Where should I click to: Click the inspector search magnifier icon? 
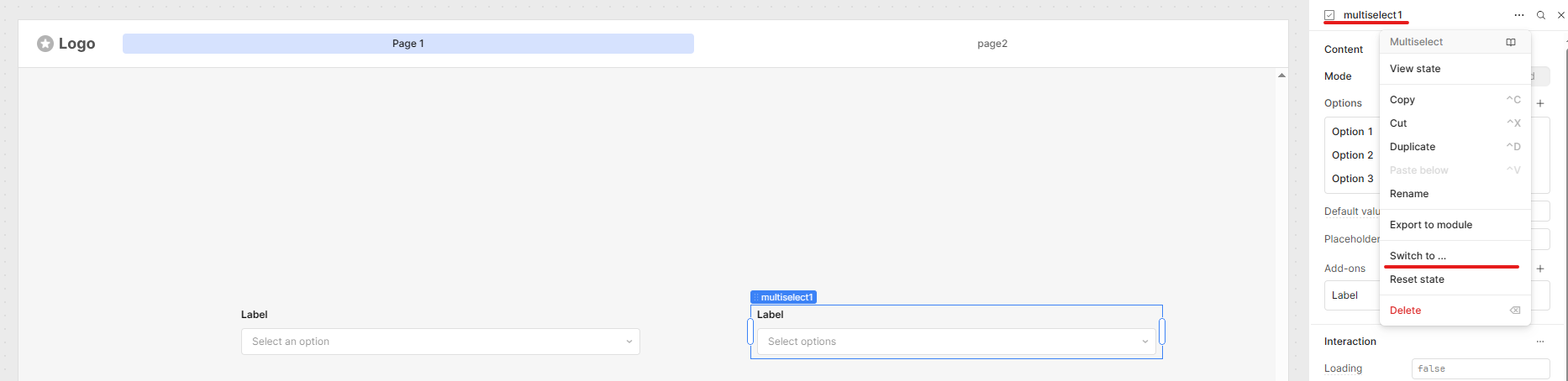pyautogui.click(x=1541, y=15)
